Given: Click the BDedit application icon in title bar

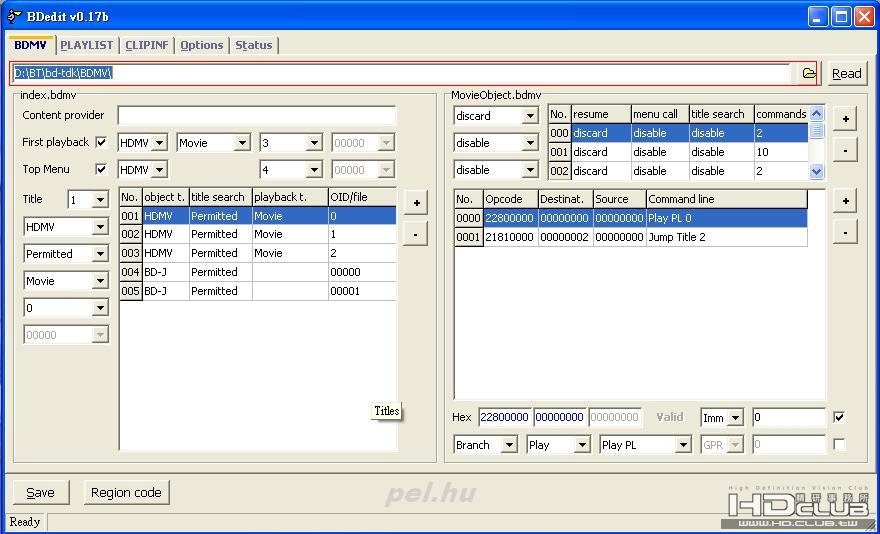Looking at the screenshot, I should (14, 16).
